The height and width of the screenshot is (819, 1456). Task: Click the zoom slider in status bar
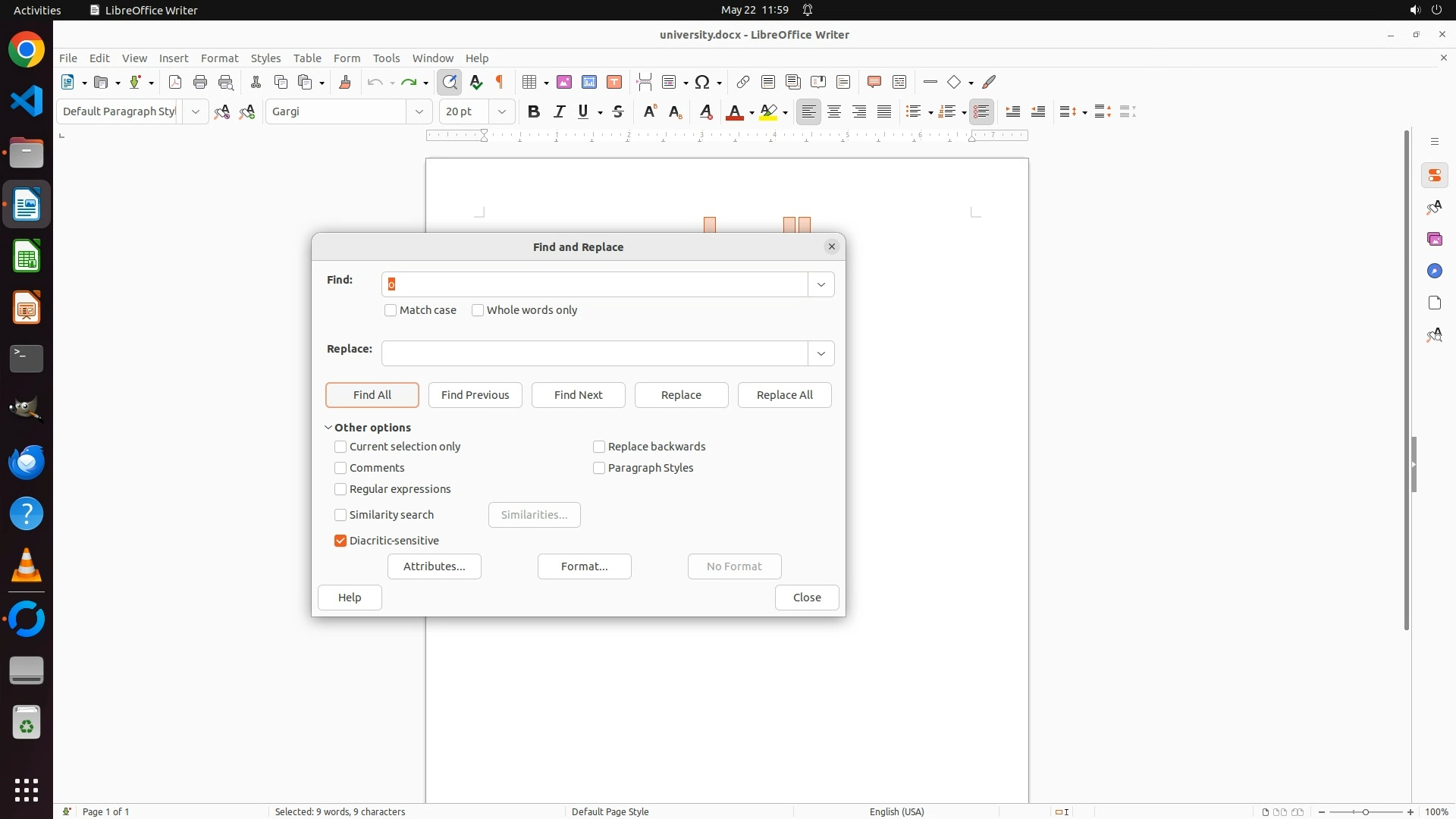[x=1365, y=811]
